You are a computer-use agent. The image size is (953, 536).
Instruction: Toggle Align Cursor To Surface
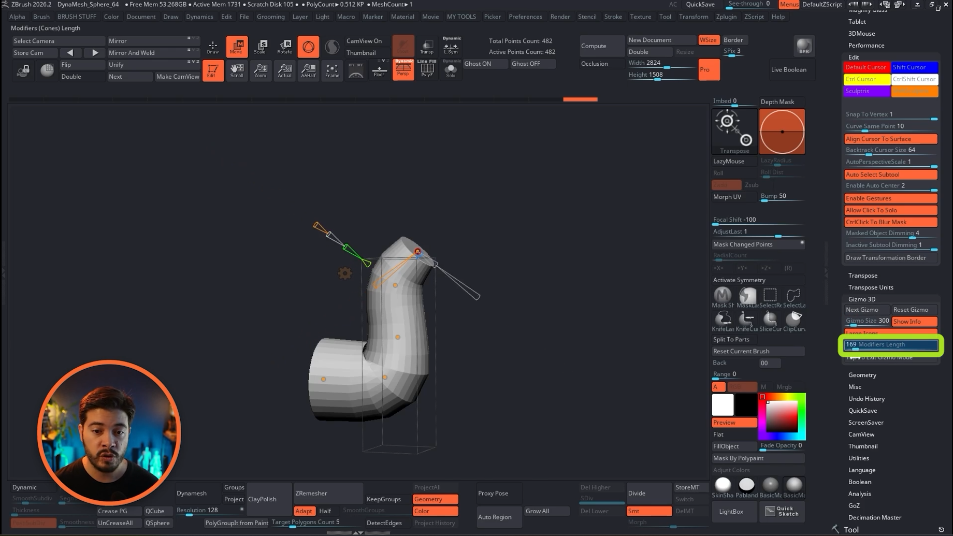(x=890, y=139)
